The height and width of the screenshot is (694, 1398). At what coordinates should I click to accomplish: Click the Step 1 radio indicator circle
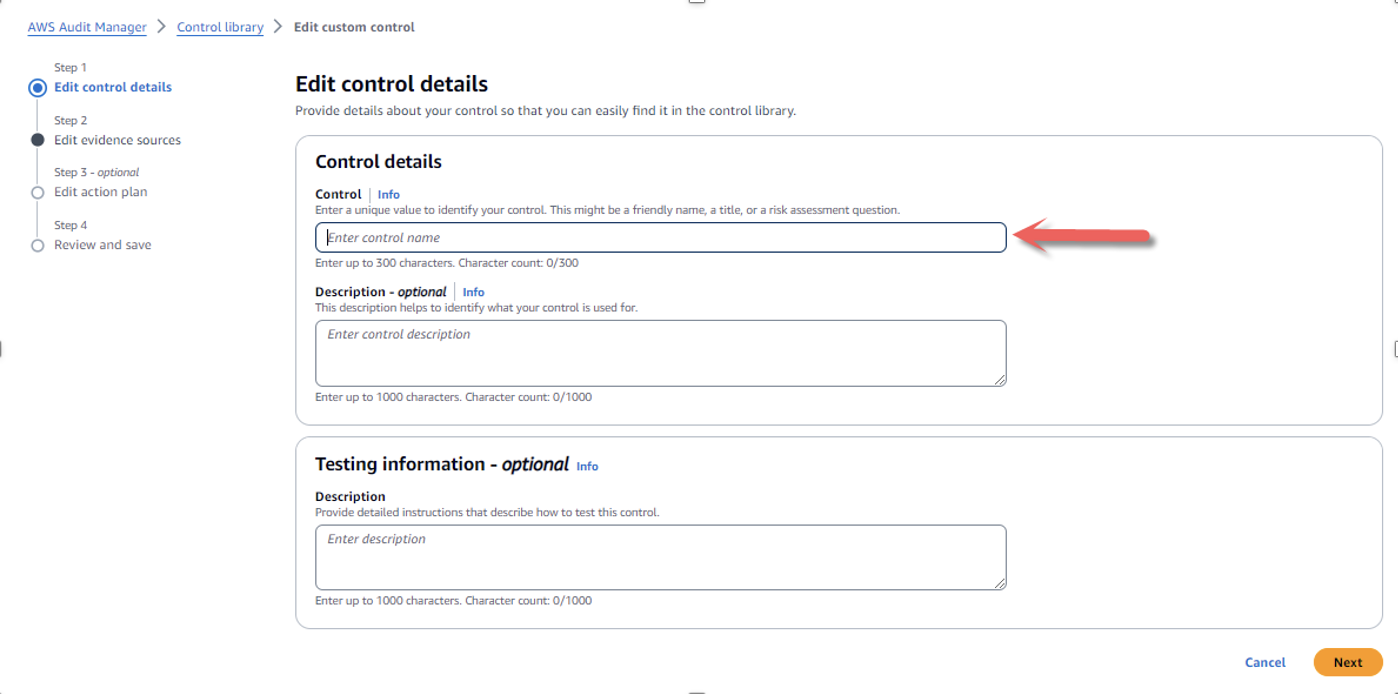click(38, 87)
